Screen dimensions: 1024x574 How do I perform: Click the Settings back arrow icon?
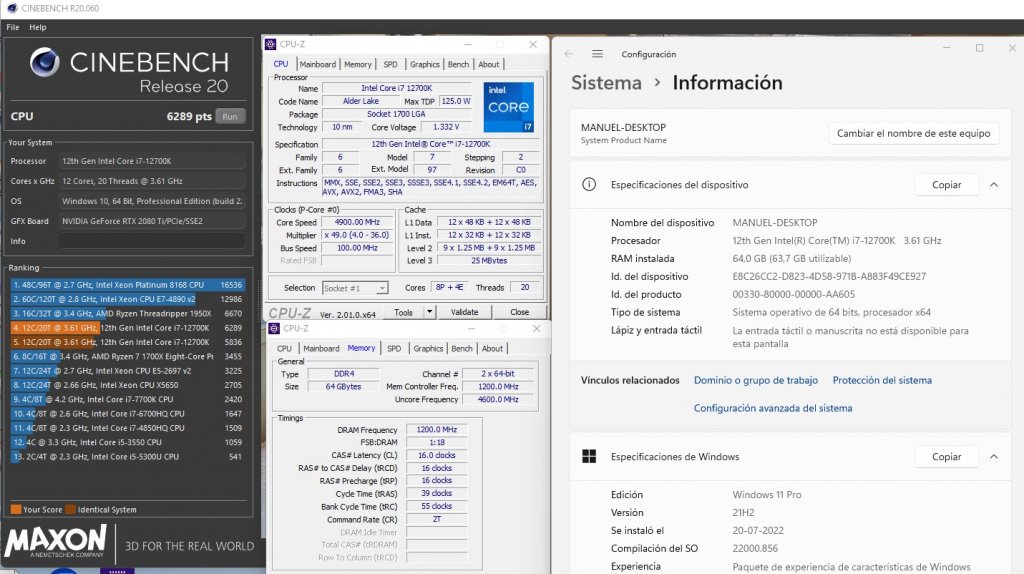pyautogui.click(x=568, y=54)
